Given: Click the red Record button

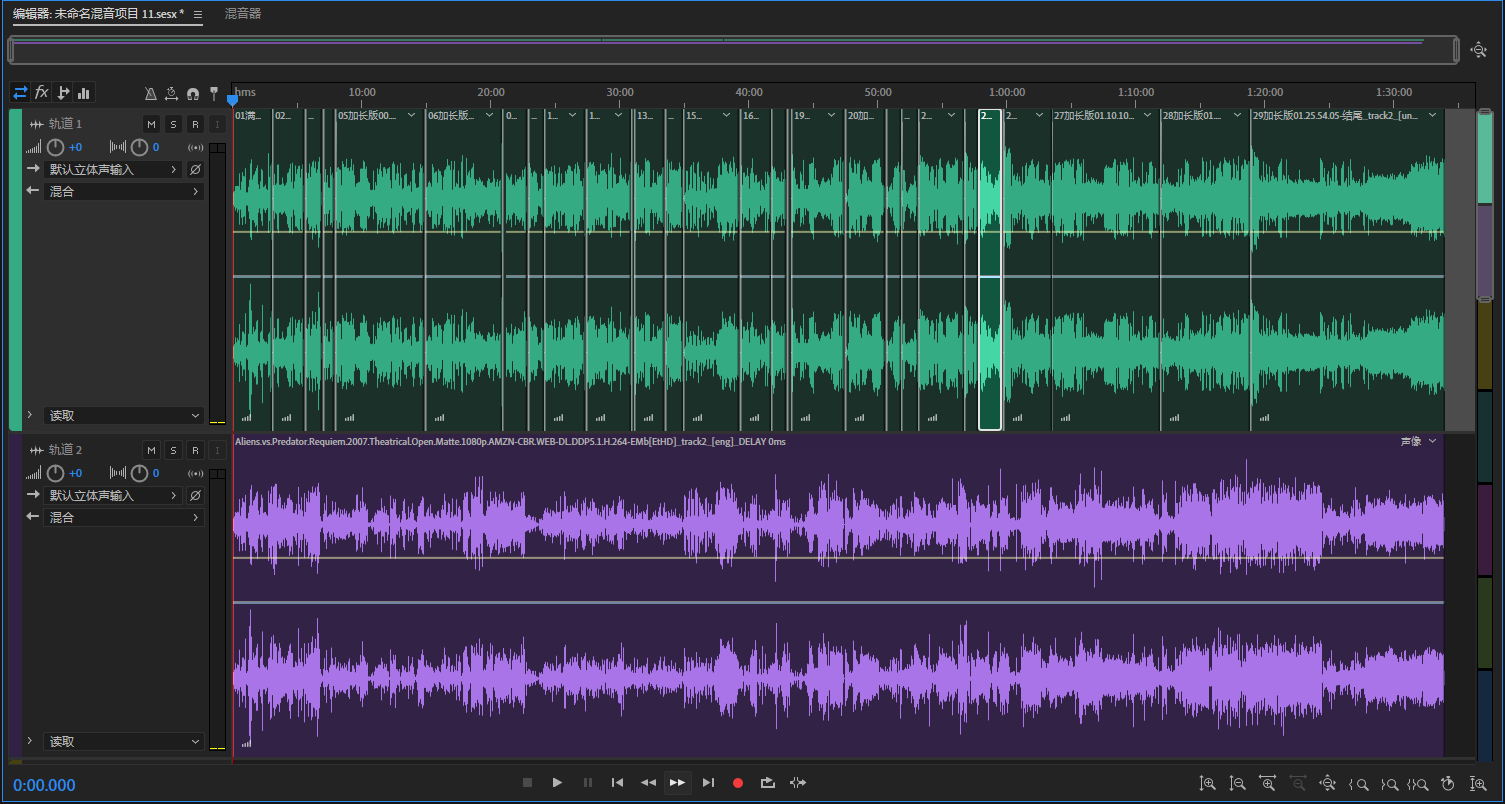Looking at the screenshot, I should coord(738,783).
